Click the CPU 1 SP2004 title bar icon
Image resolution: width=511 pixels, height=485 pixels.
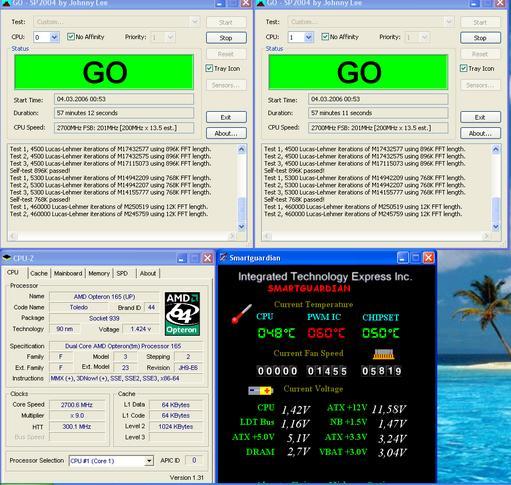[x=260, y=3]
